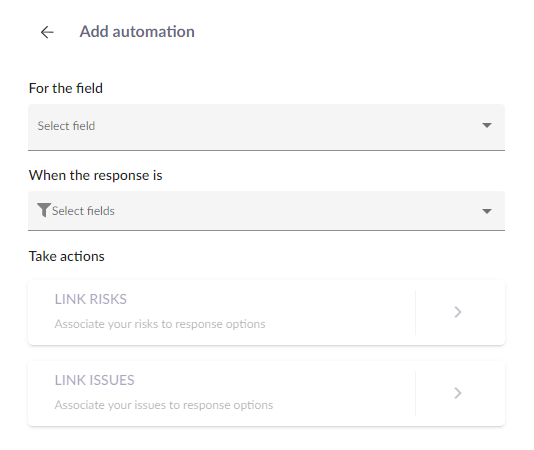Click the 'LINK RISKS' heading text
Screen dimensions: 534x450
[91, 299]
